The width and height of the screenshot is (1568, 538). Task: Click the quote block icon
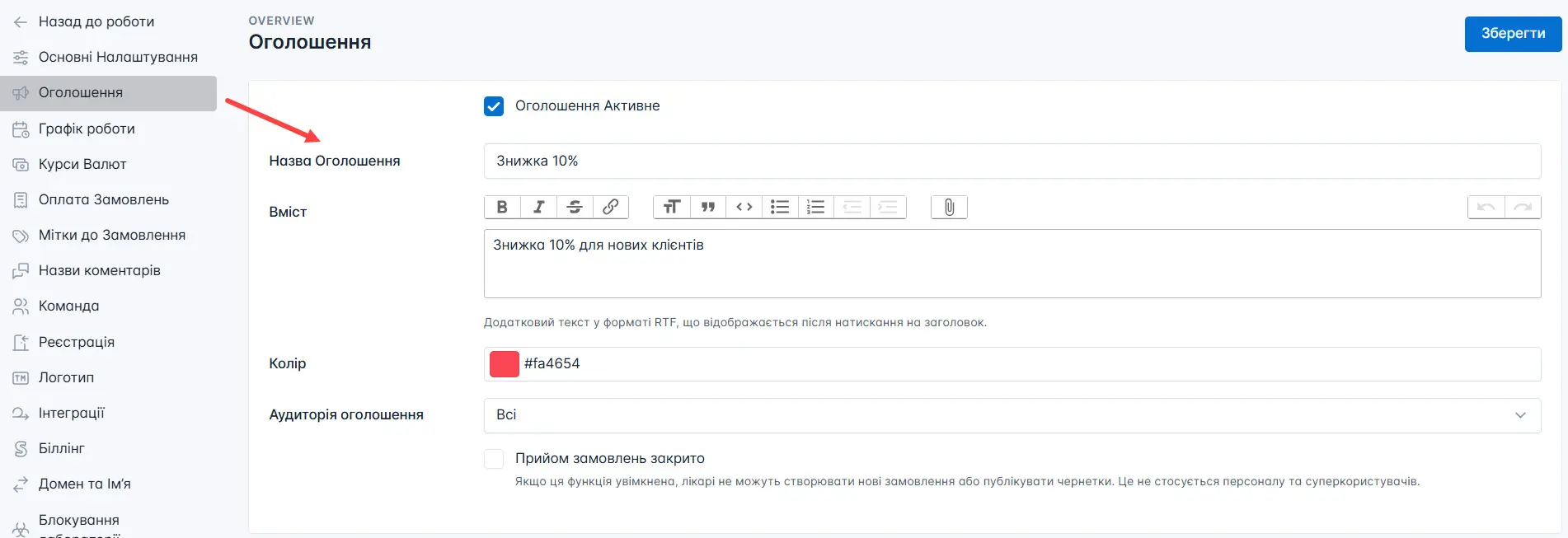coord(707,207)
